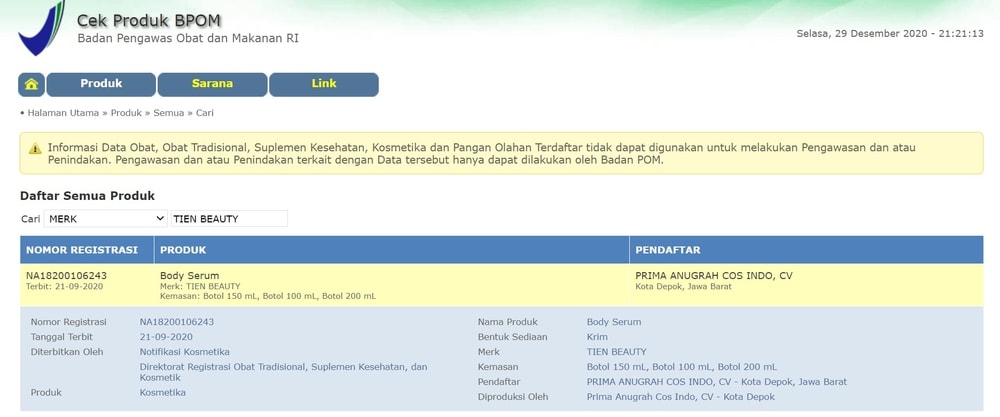Click the Direktorat Registrasi Obat Tradisional text
Viewport: 1000px width, 417px height.
(284, 372)
